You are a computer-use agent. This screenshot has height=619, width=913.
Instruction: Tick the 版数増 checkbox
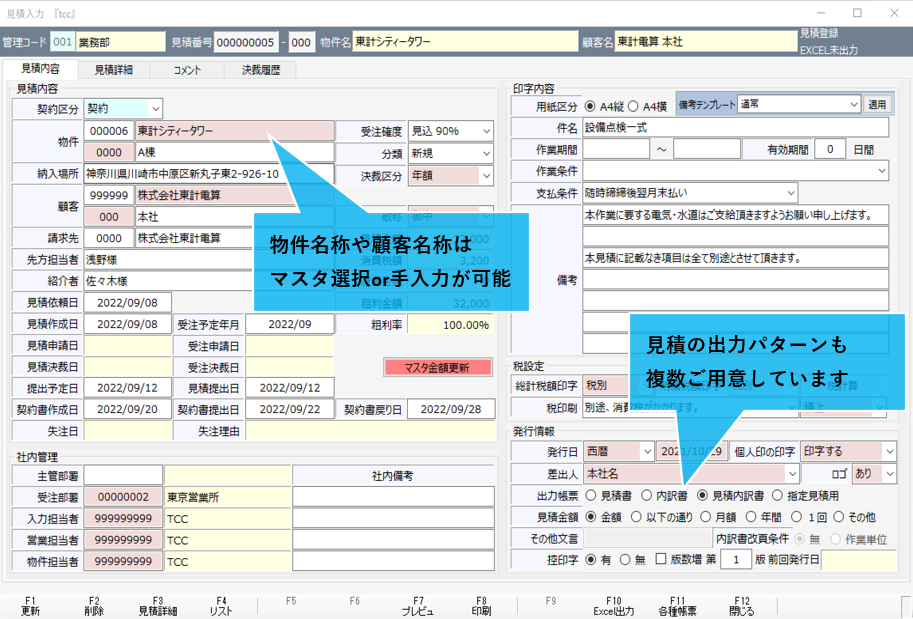pyautogui.click(x=661, y=559)
